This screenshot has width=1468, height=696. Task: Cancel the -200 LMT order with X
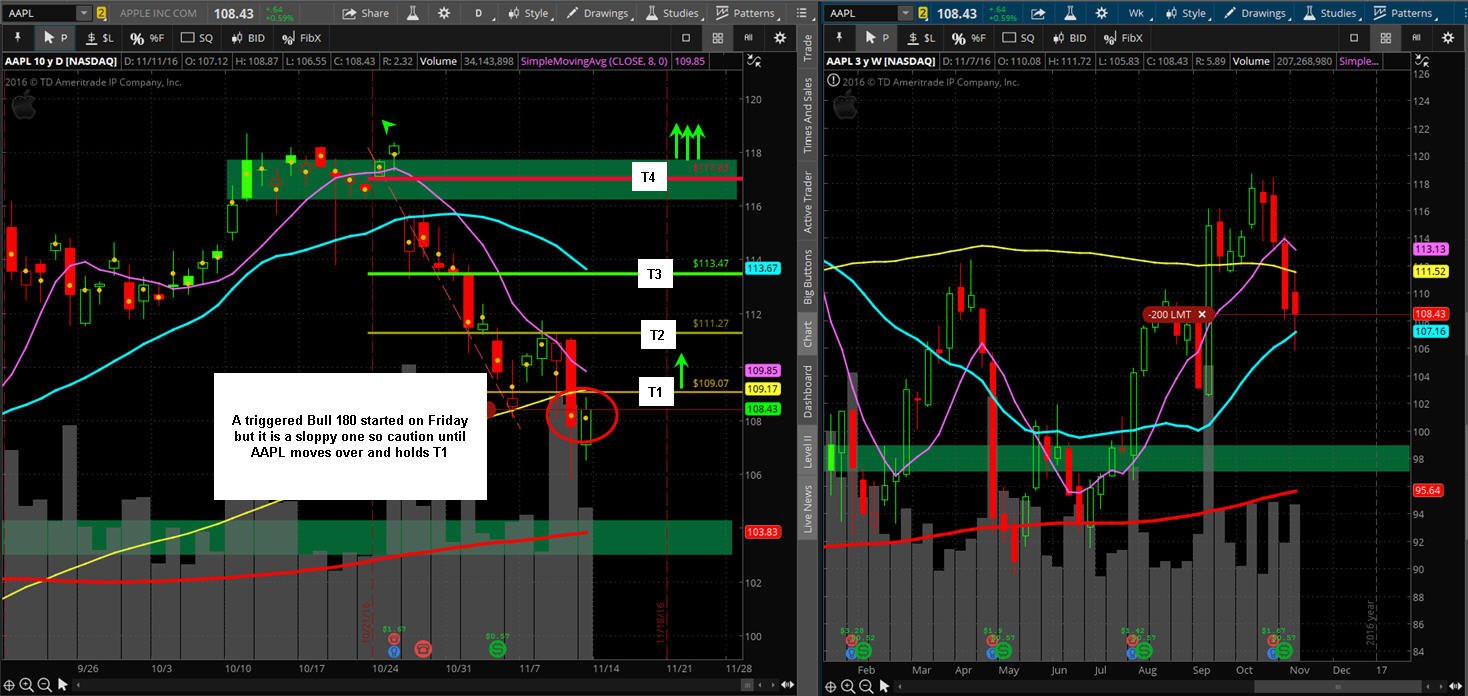click(x=1202, y=314)
